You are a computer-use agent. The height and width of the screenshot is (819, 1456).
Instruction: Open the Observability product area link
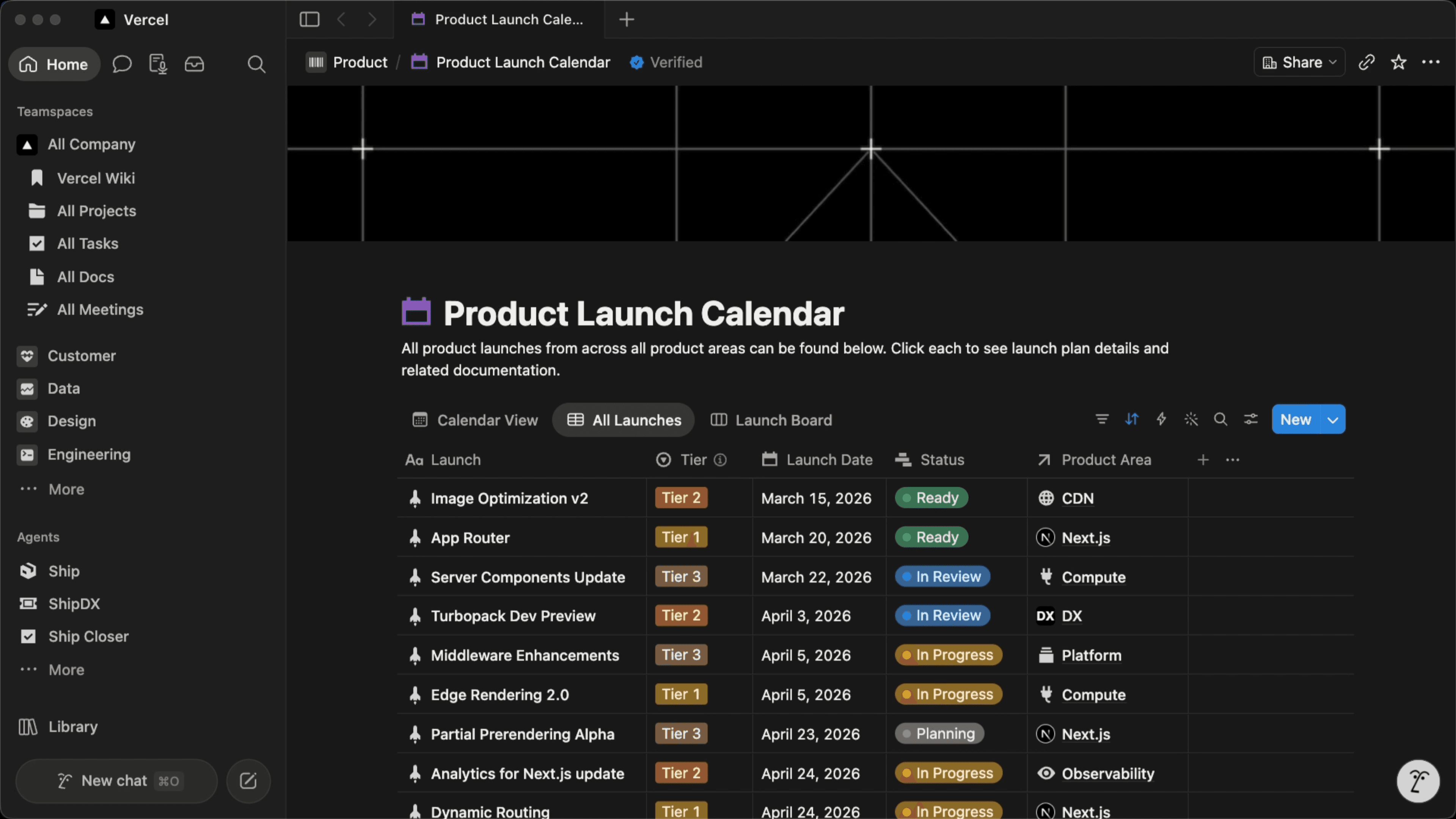click(1107, 773)
